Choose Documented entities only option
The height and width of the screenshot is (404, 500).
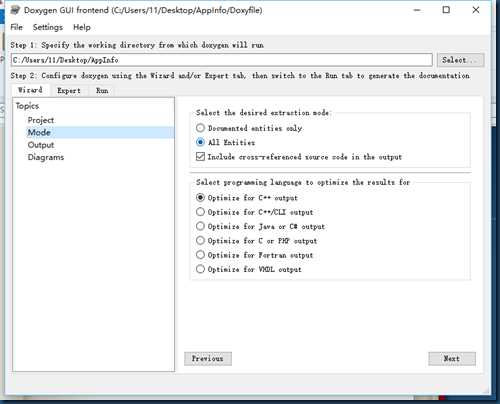(x=249, y=128)
